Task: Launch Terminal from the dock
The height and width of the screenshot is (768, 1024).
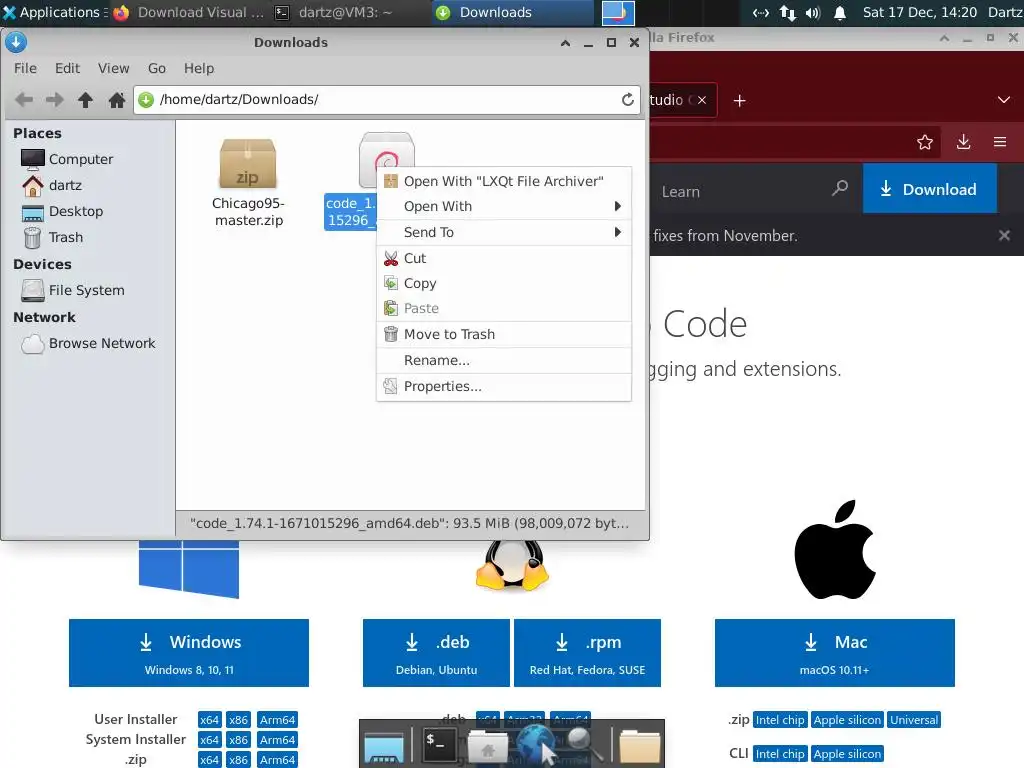Action: (438, 744)
